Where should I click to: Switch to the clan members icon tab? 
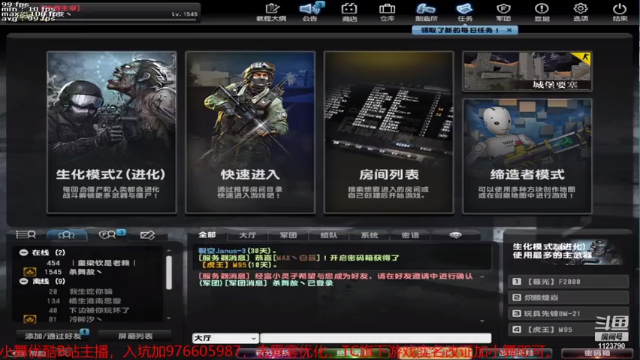pyautogui.click(x=108, y=235)
